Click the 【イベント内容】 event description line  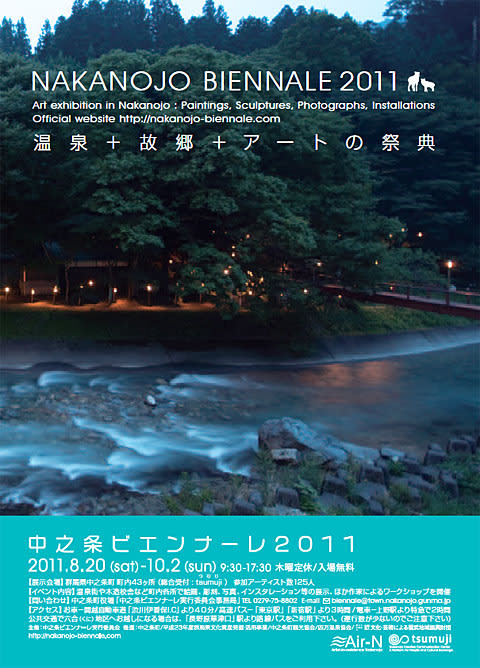(239, 592)
